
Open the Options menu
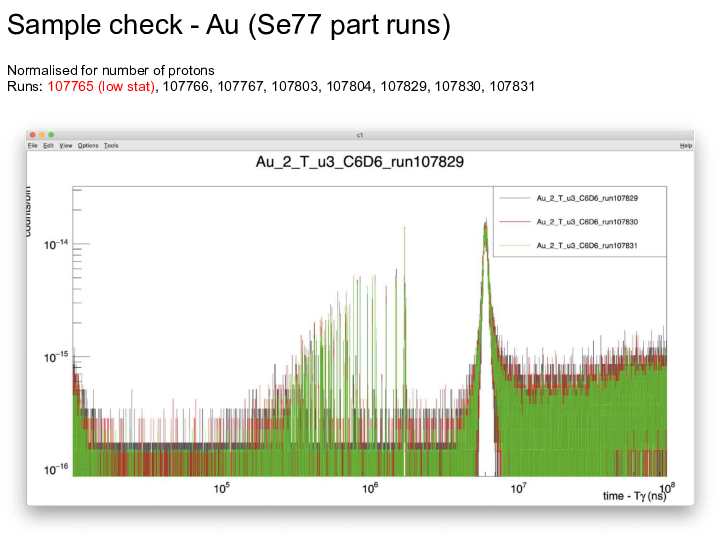tap(88, 146)
